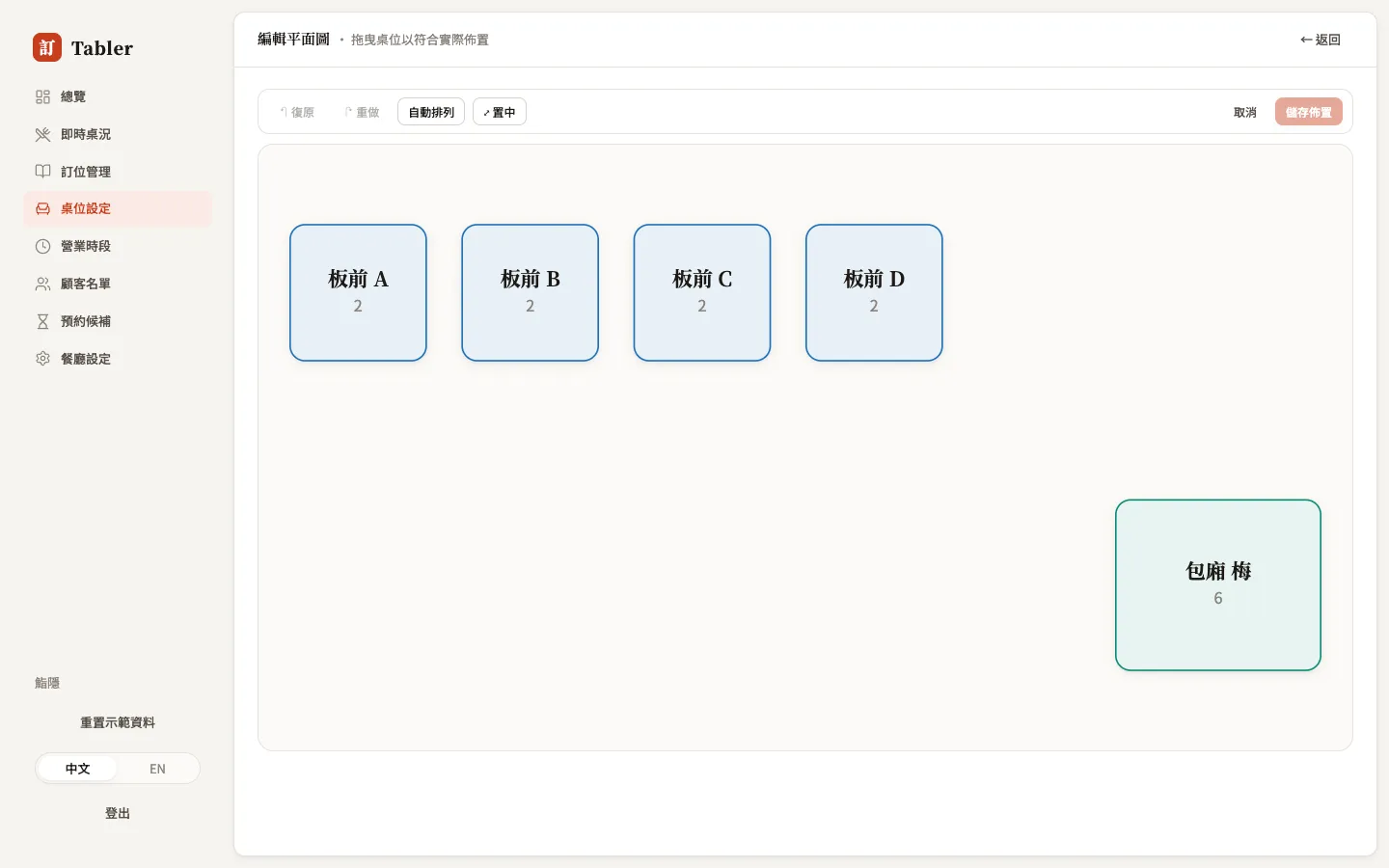Click the 拖曳桌位以符合實際佈置 subtitle text

(x=420, y=40)
